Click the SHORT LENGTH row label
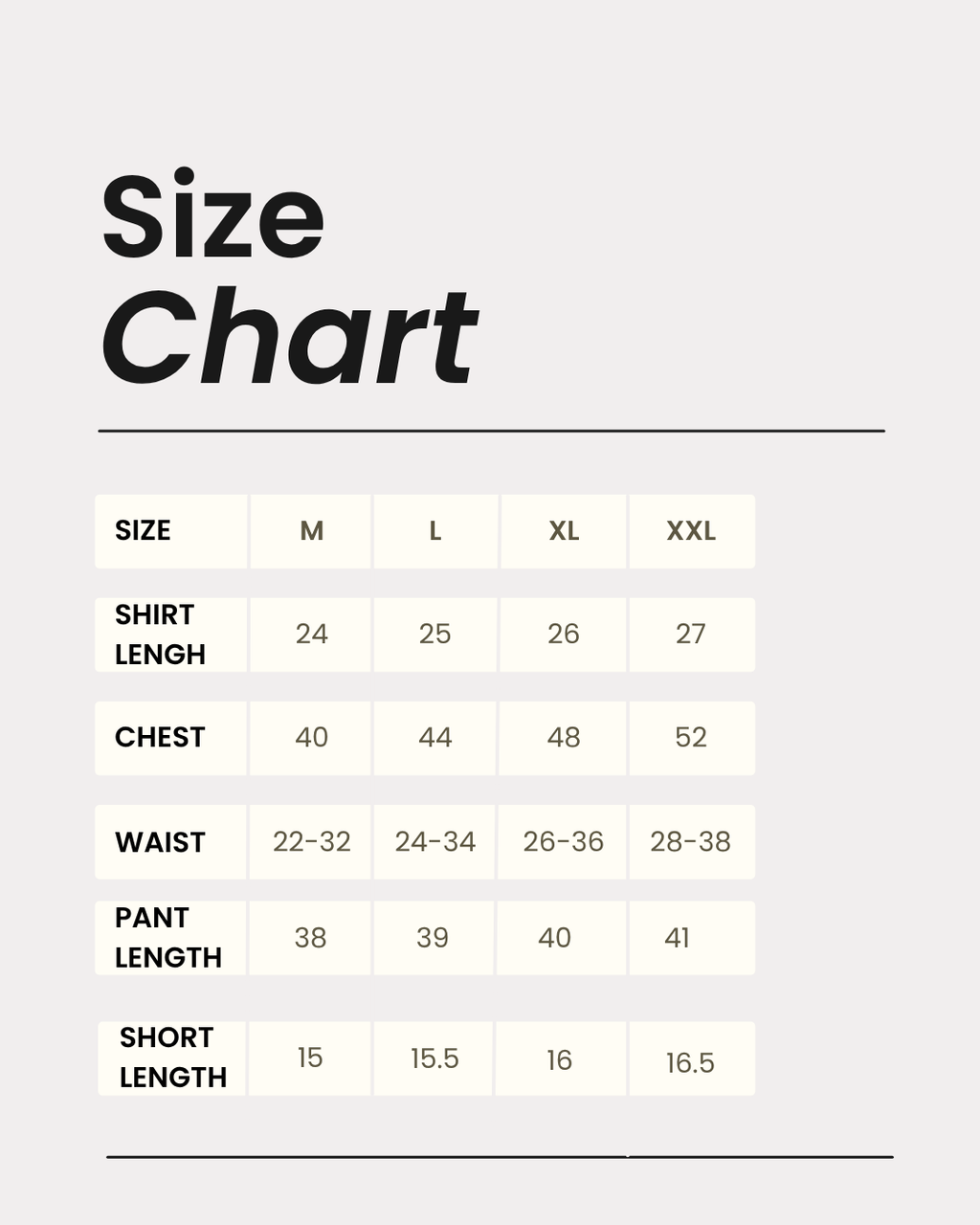 (172, 1058)
